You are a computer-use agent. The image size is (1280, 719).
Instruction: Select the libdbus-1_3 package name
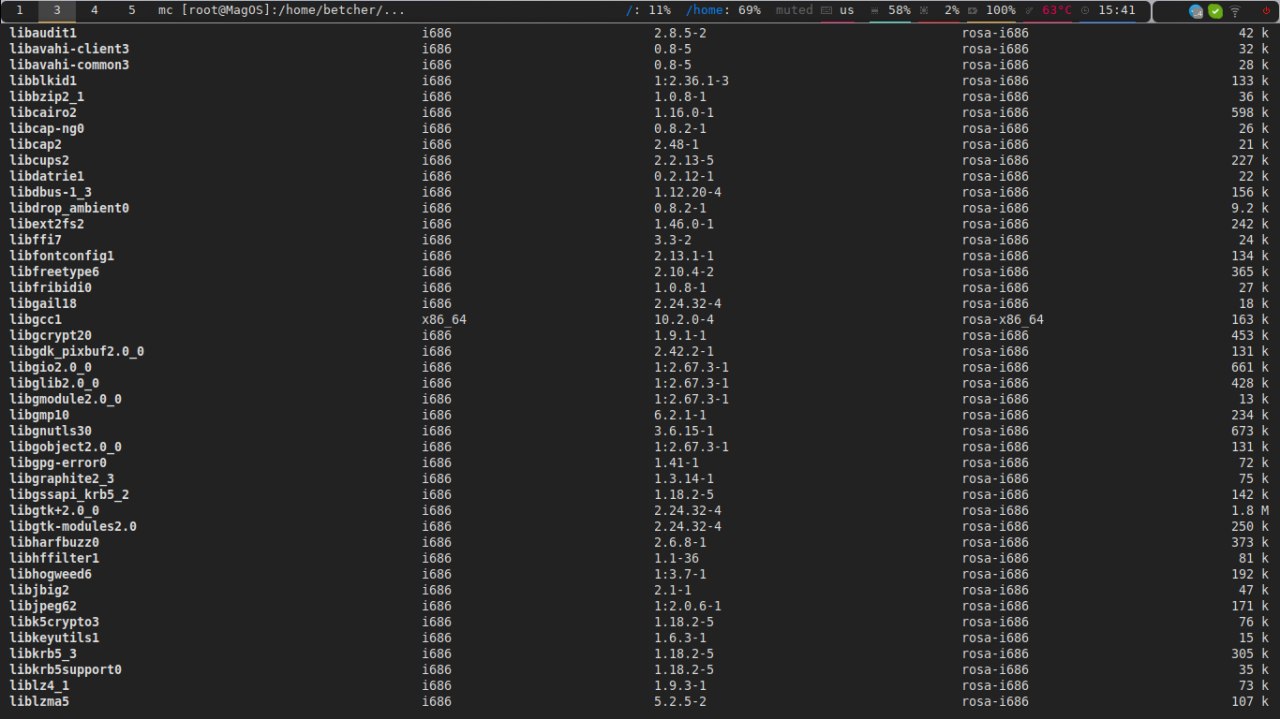pyautogui.click(x=51, y=192)
